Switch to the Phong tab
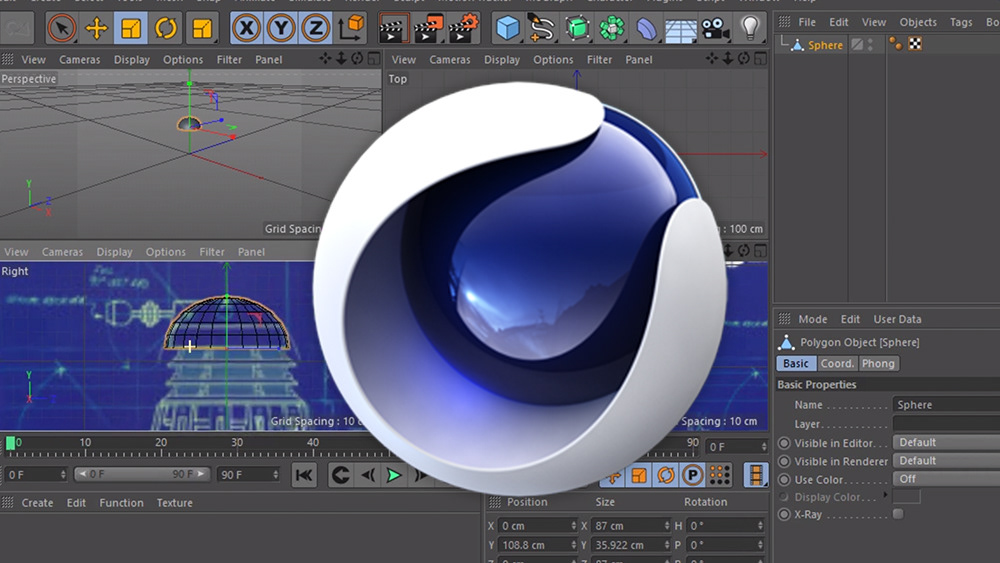The width and height of the screenshot is (1000, 563). (878, 363)
